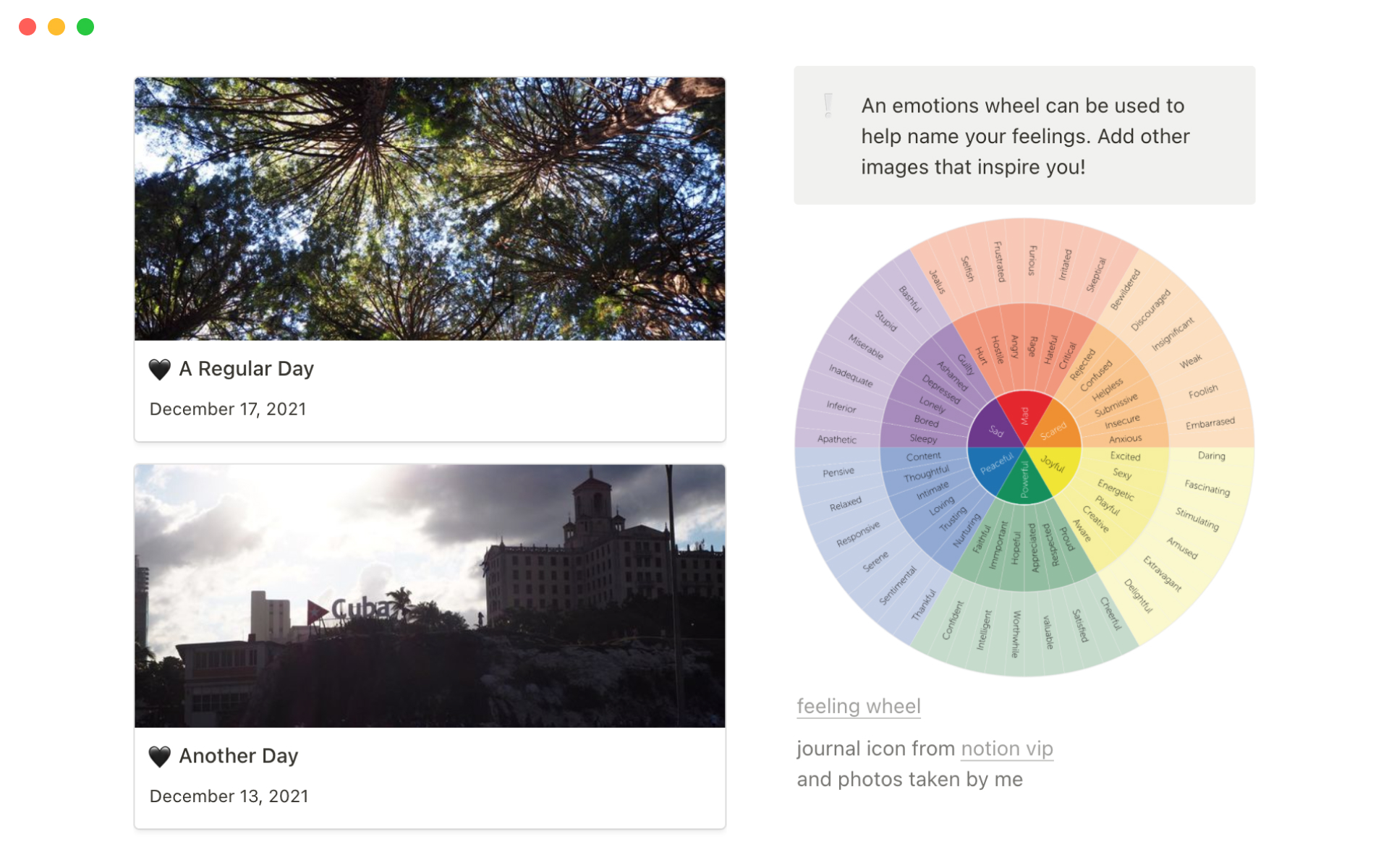1389x868 pixels.
Task: Click the red Mad segment in wheel center
Action: pos(1024,414)
